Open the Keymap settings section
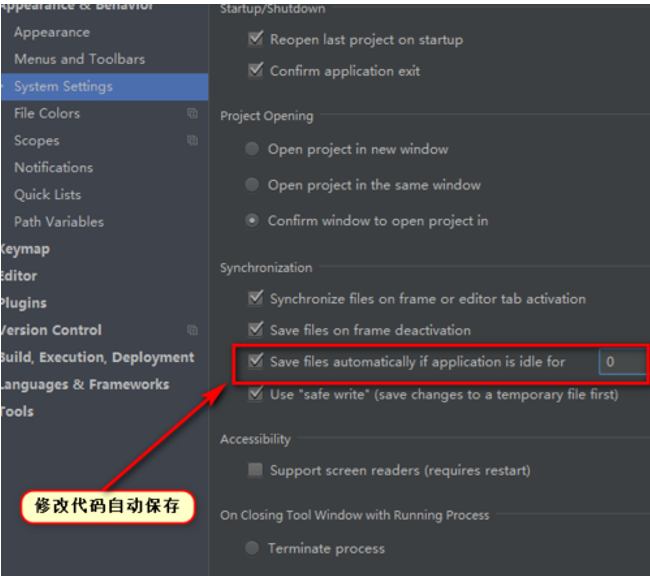Screen dimensions: 650x576 click(25, 249)
